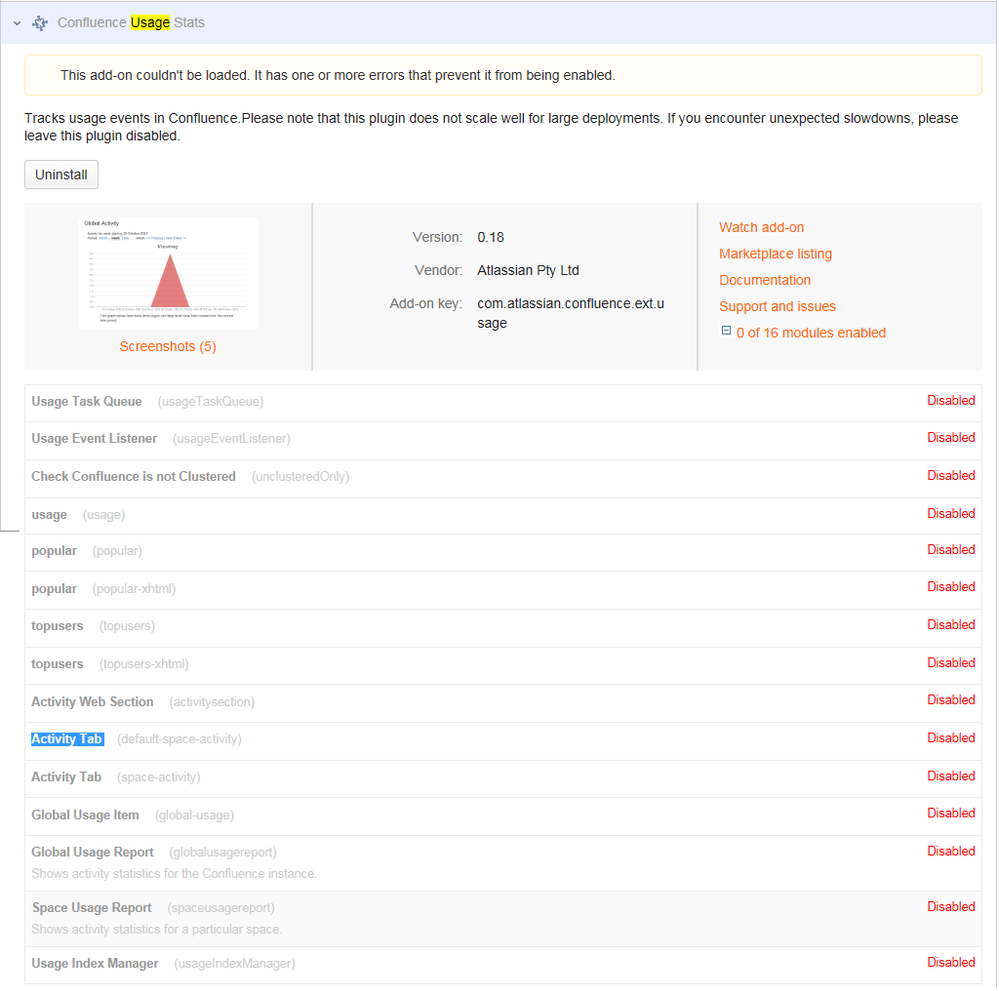The width and height of the screenshot is (999, 991).
Task: Click the activity statistics for Confluence instance description
Action: pos(174,874)
